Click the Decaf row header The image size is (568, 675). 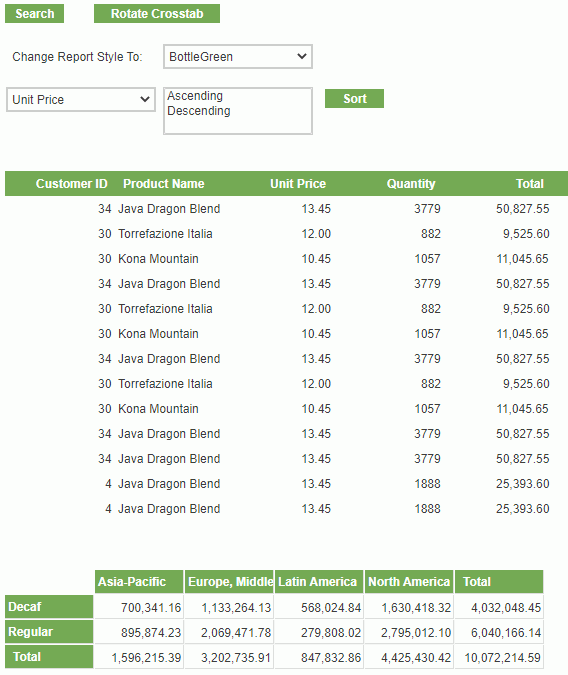click(x=49, y=607)
